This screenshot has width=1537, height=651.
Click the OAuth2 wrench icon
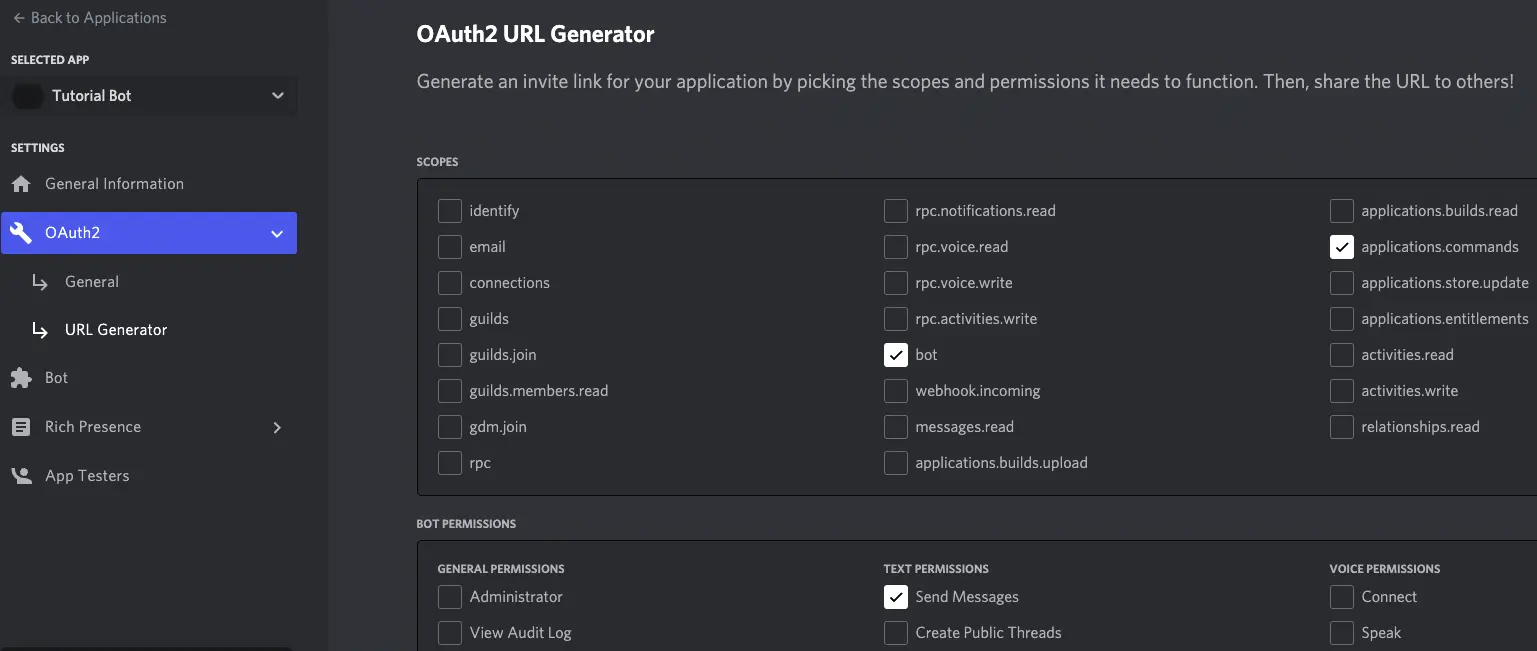pos(20,233)
